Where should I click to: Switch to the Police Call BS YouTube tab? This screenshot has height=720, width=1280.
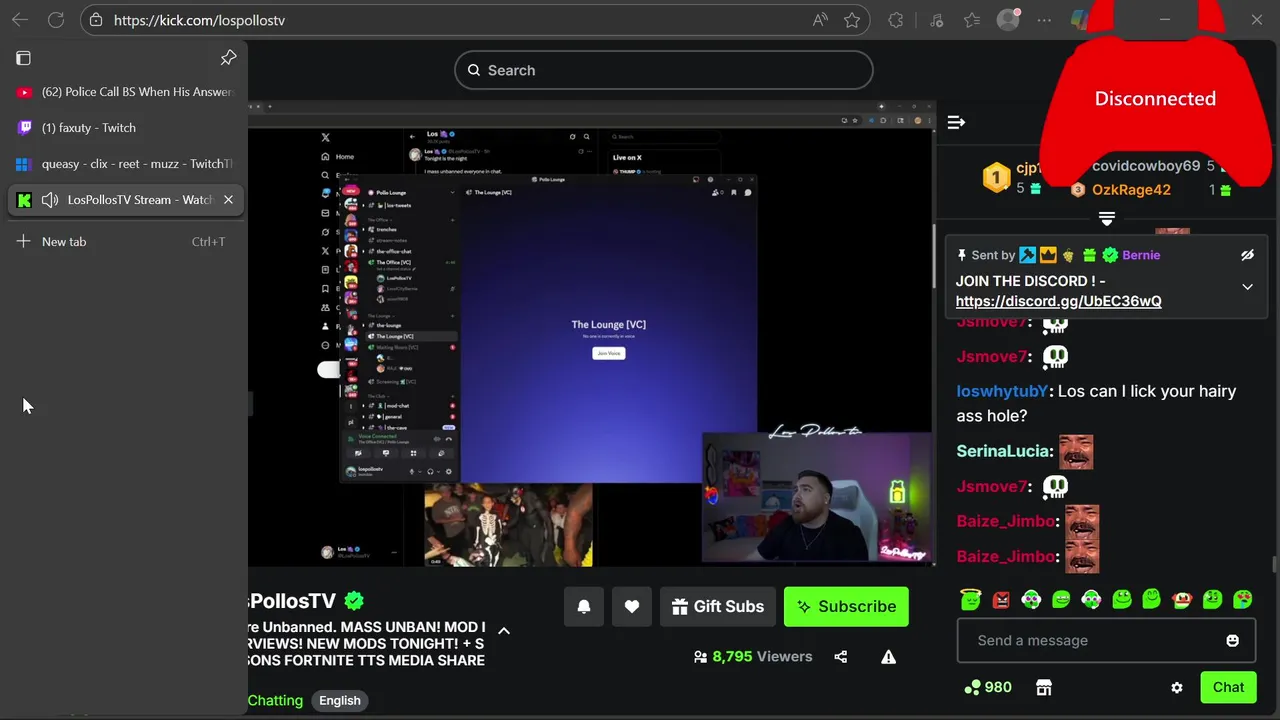click(124, 92)
